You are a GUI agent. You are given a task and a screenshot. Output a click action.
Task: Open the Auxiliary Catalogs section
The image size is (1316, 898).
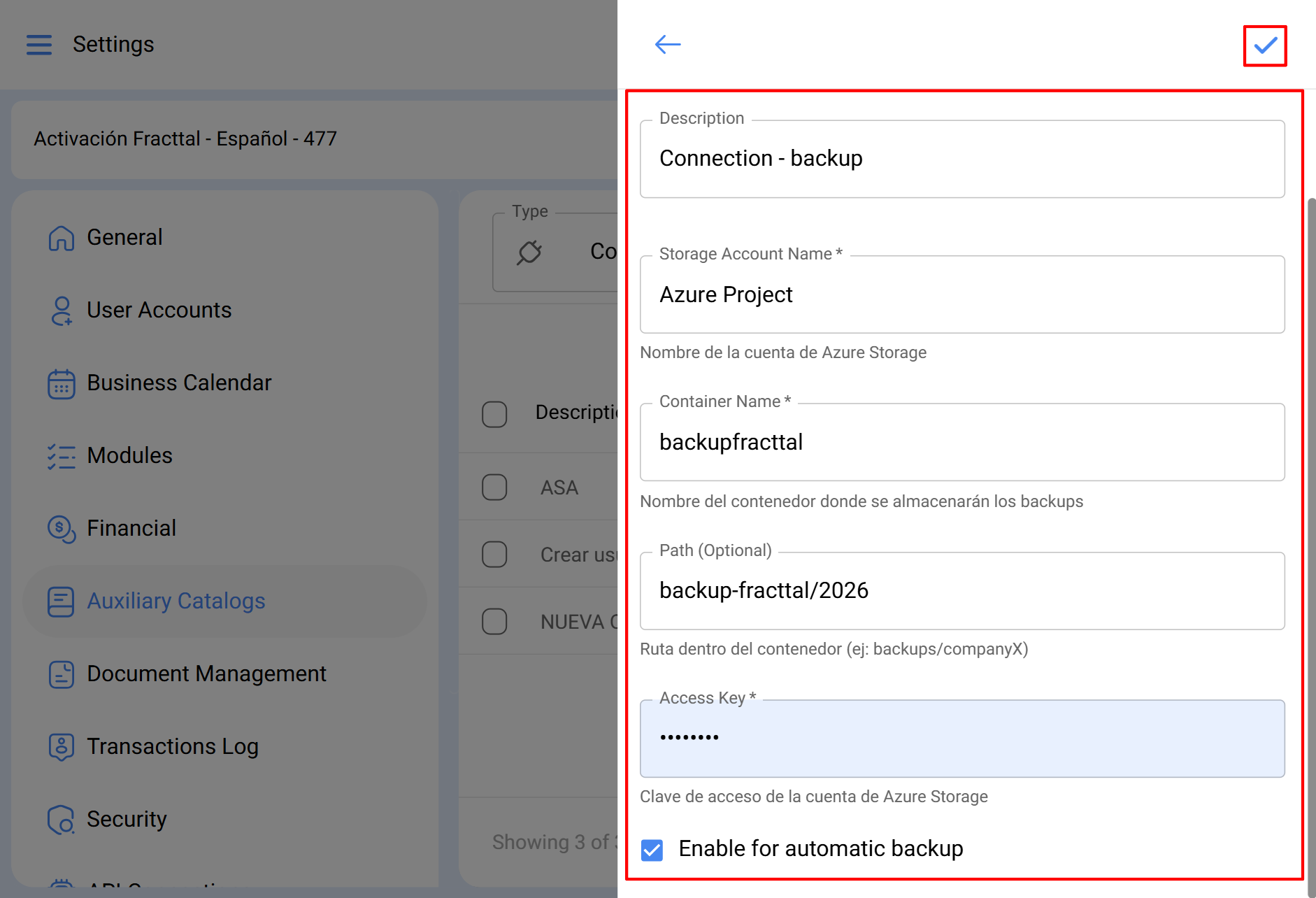tap(176, 601)
